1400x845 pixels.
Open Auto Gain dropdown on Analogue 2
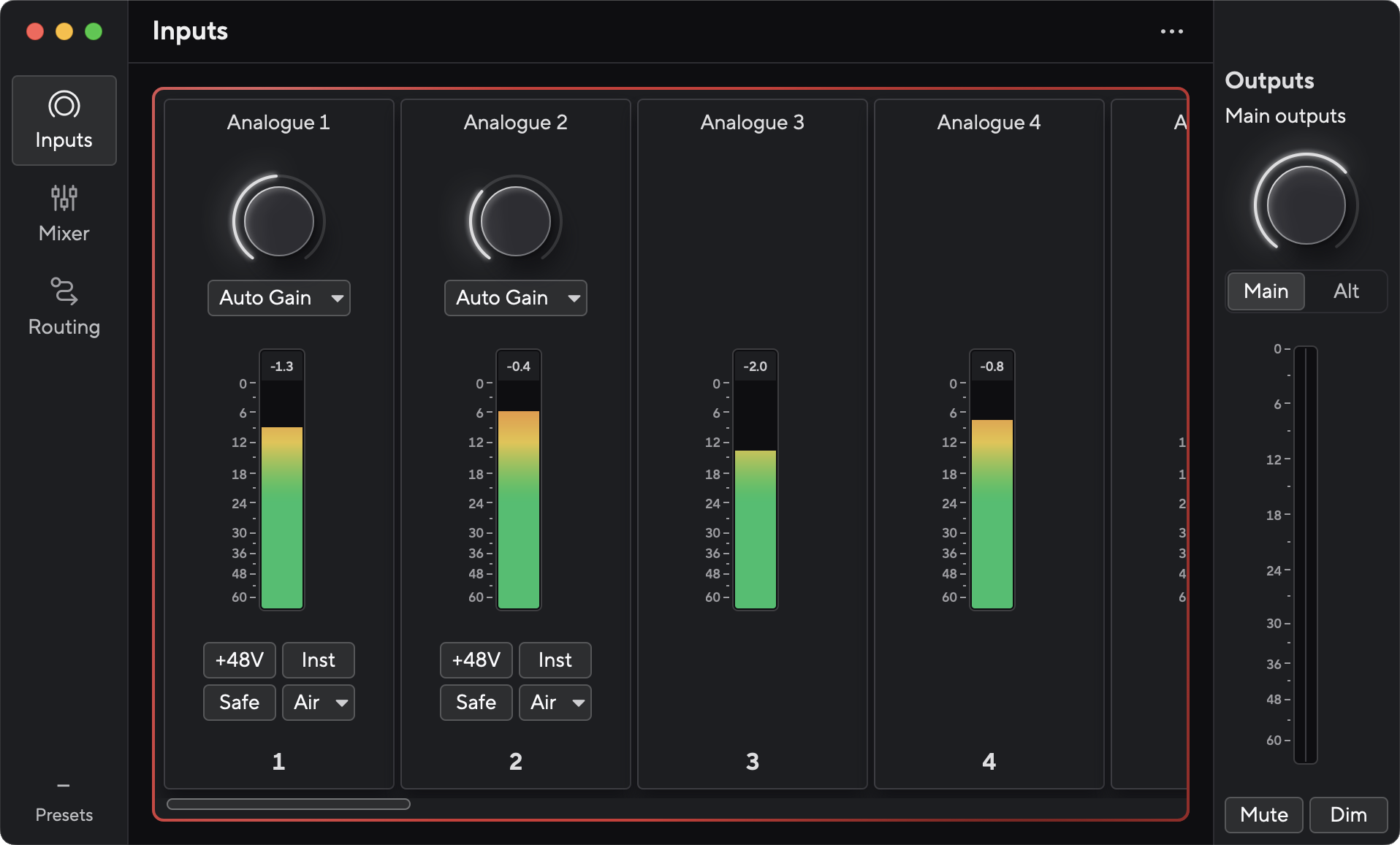516,298
